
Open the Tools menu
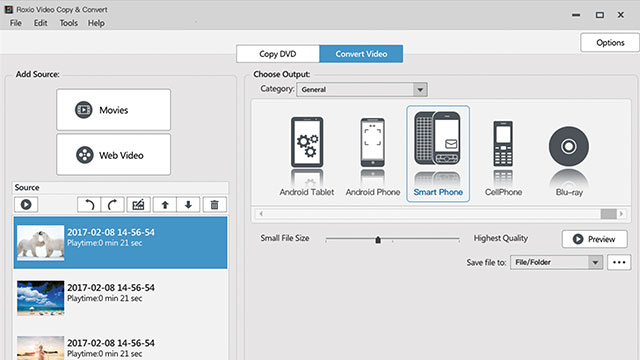coord(69,23)
